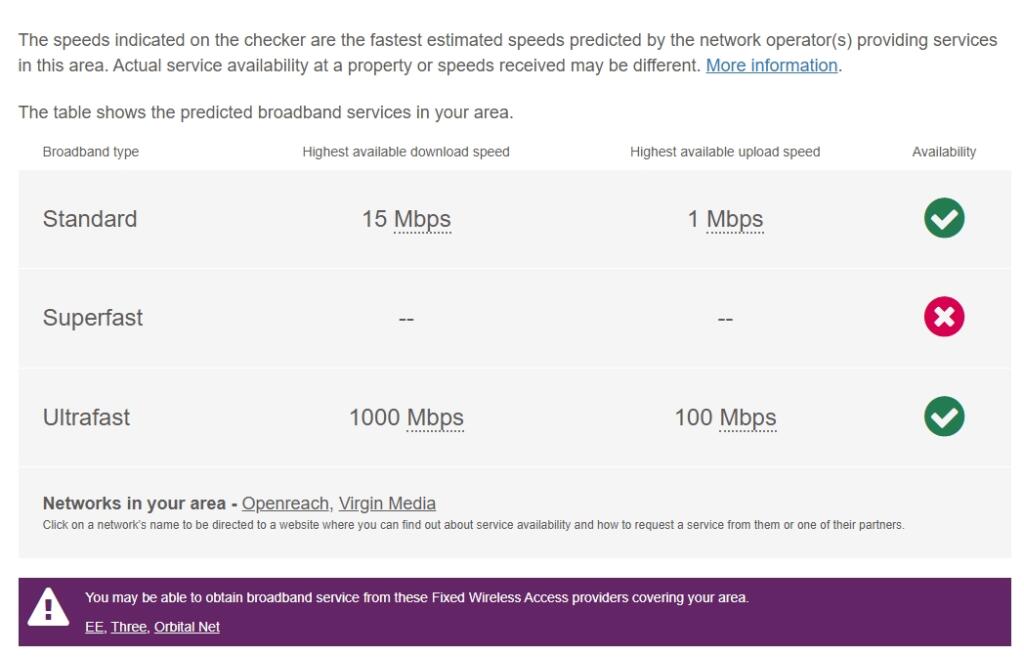Click the Availability column header
Screen dimensions: 1024x657
click(x=943, y=151)
